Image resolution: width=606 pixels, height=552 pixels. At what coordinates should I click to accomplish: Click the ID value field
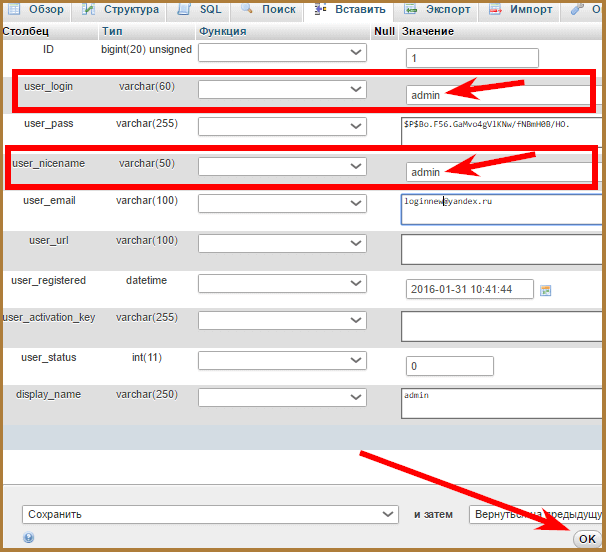pyautogui.click(x=472, y=58)
